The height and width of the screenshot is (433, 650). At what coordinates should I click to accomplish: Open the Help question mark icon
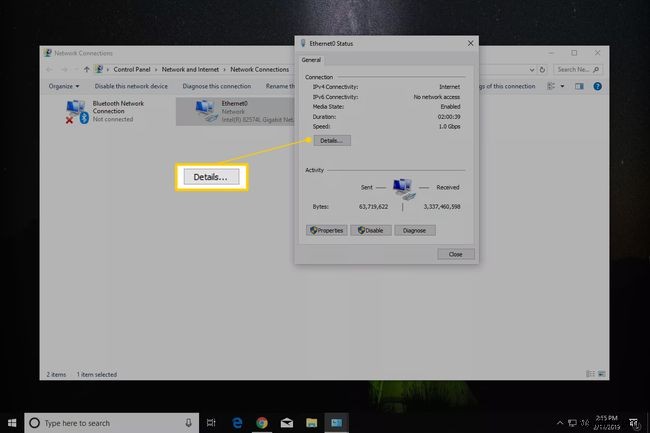tap(597, 86)
